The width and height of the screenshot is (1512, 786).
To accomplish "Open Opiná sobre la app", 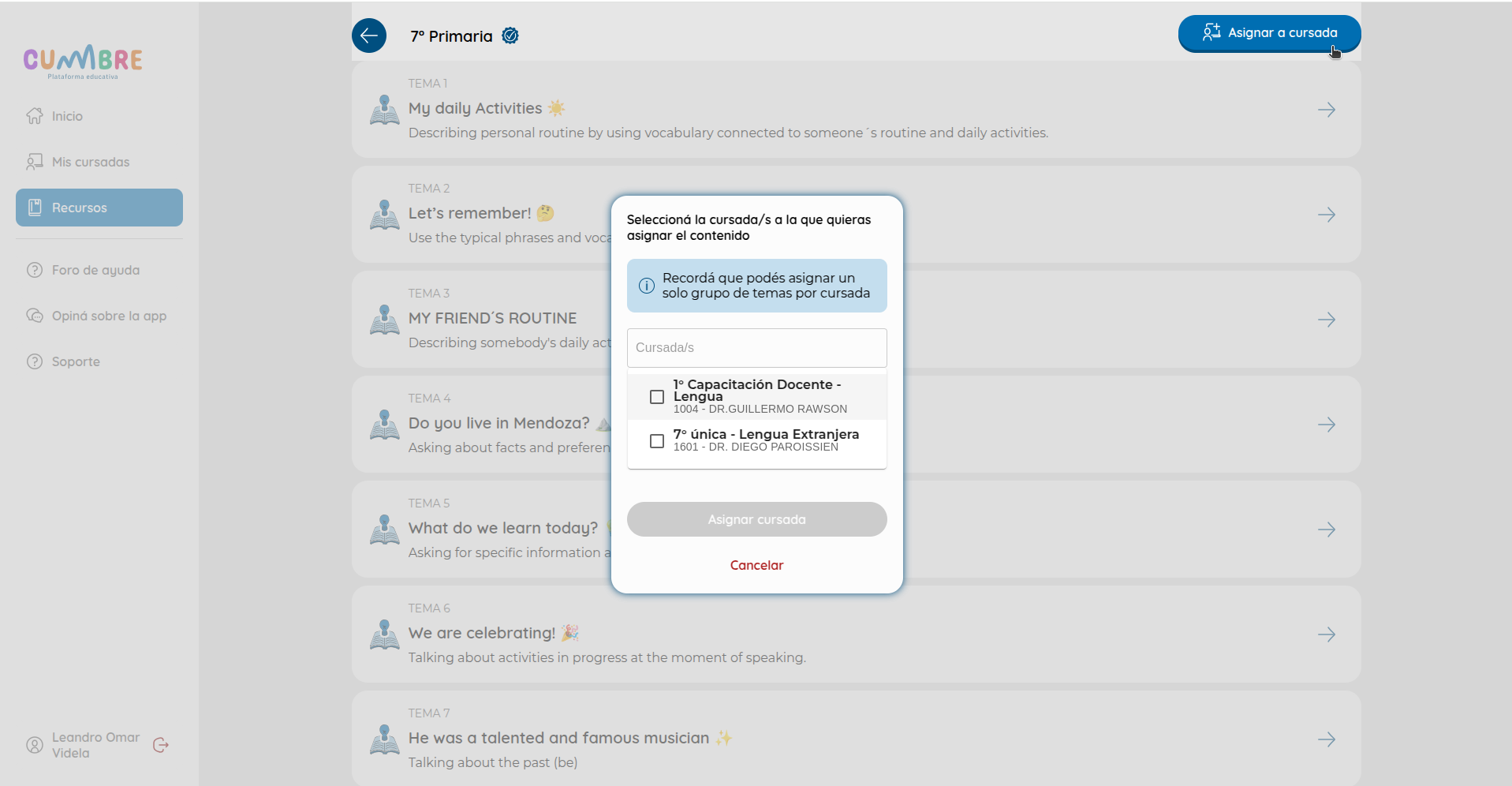I will click(x=99, y=316).
